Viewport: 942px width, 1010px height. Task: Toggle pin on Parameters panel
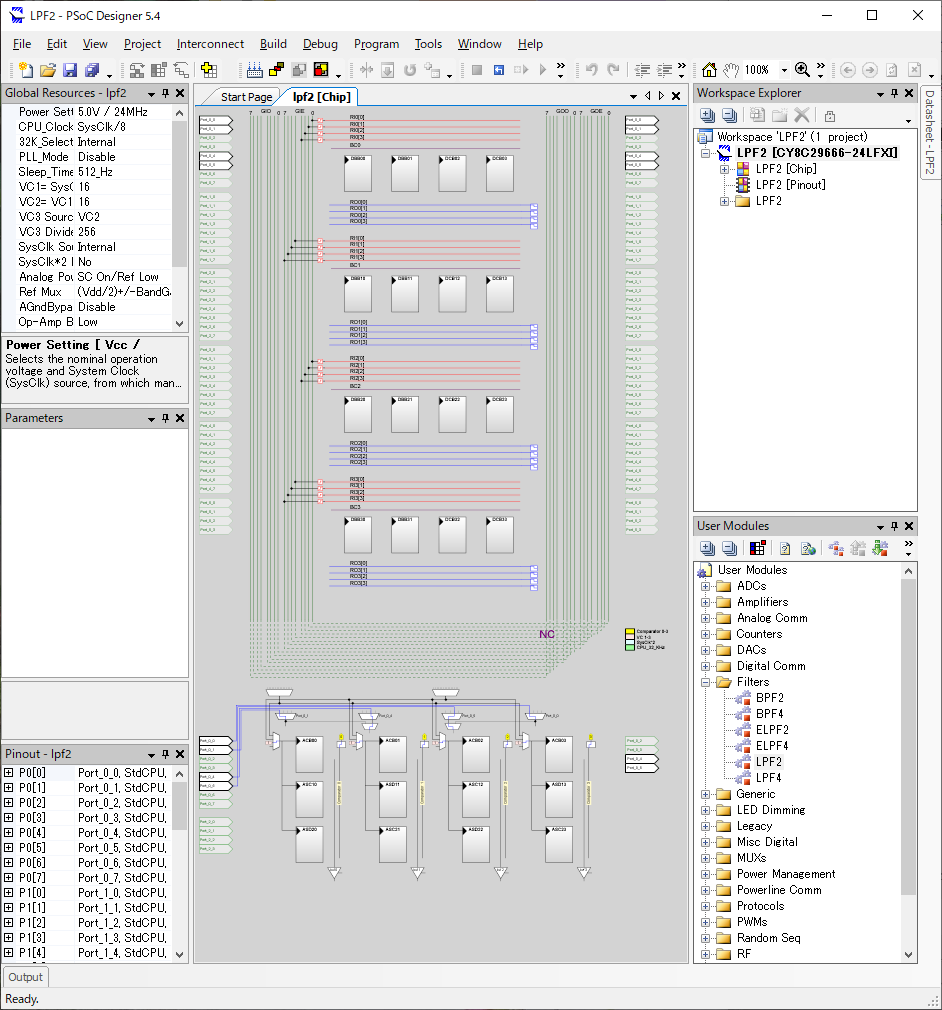click(166, 418)
